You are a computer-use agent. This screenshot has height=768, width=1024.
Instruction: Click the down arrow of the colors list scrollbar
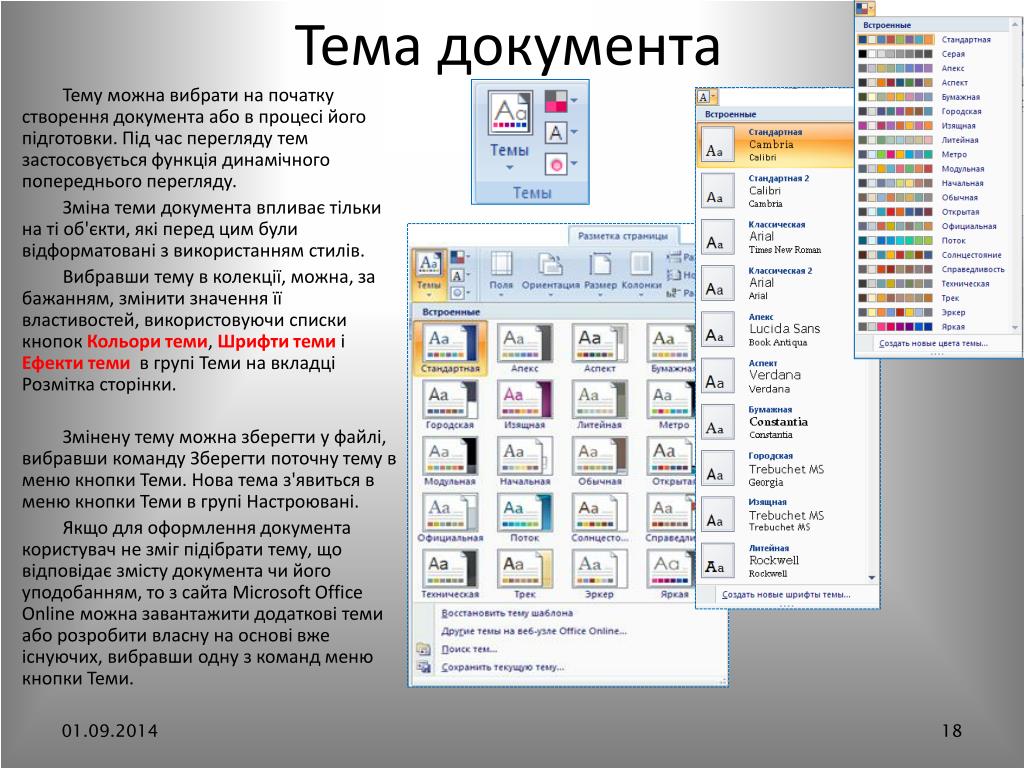click(1015, 327)
